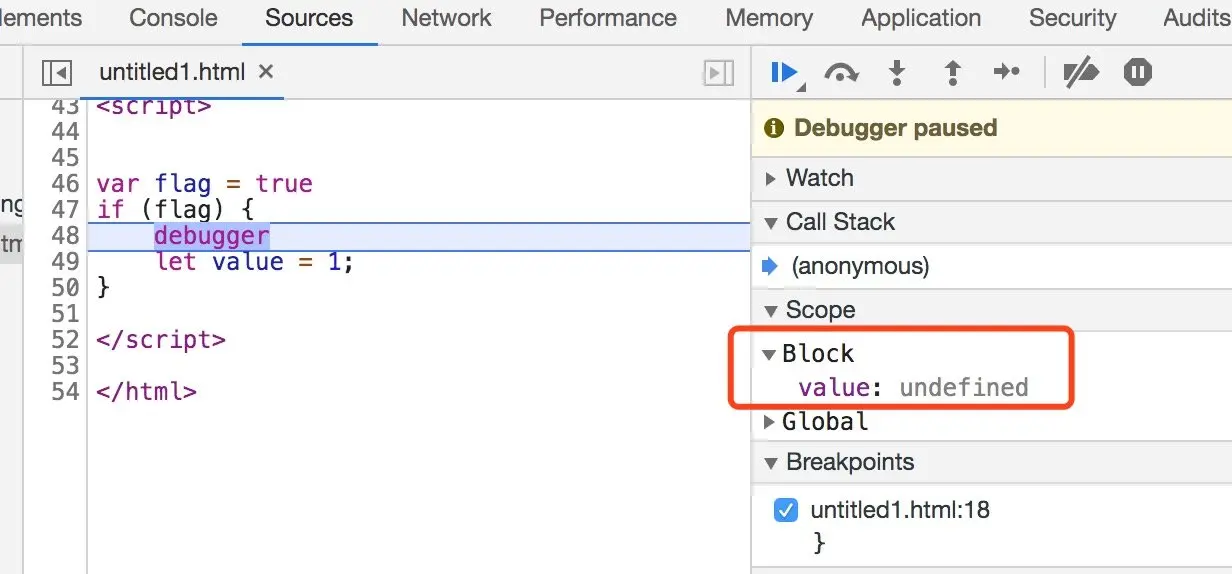Collapse the Block scope entry
The height and width of the screenshot is (574, 1232).
[769, 354]
